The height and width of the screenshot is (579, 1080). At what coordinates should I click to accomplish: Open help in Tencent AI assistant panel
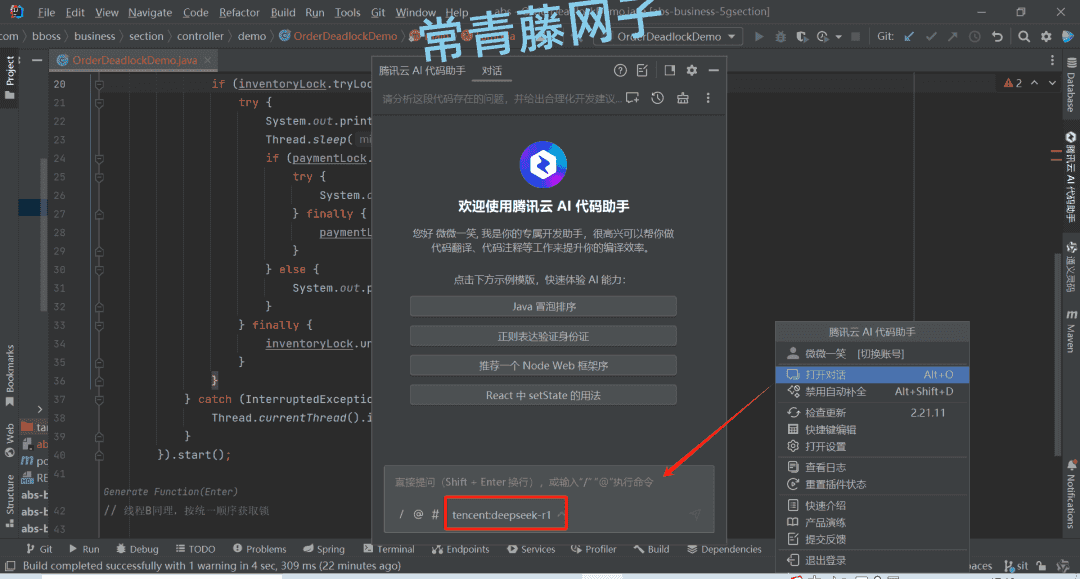pos(620,70)
